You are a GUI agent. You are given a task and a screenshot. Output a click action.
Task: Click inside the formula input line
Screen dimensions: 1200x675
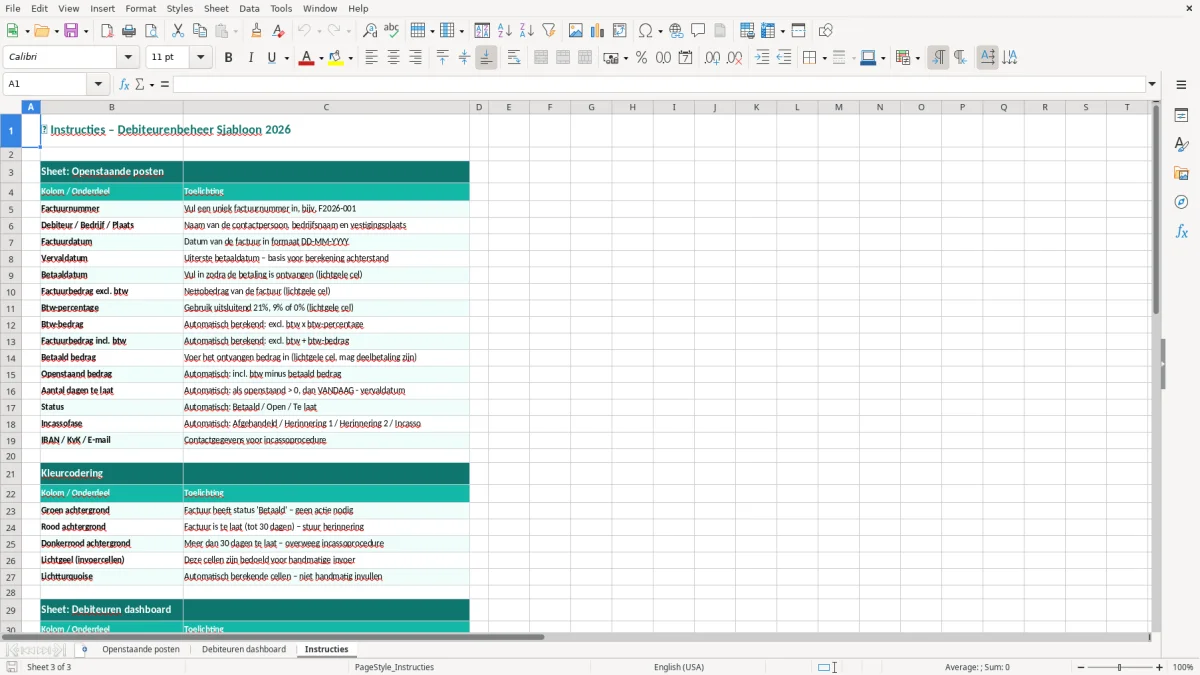pos(659,84)
